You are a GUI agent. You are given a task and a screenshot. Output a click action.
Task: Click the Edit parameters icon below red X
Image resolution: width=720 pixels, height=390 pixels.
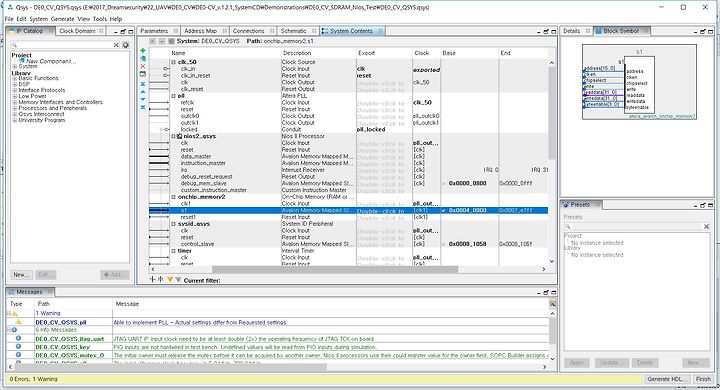pos(143,74)
